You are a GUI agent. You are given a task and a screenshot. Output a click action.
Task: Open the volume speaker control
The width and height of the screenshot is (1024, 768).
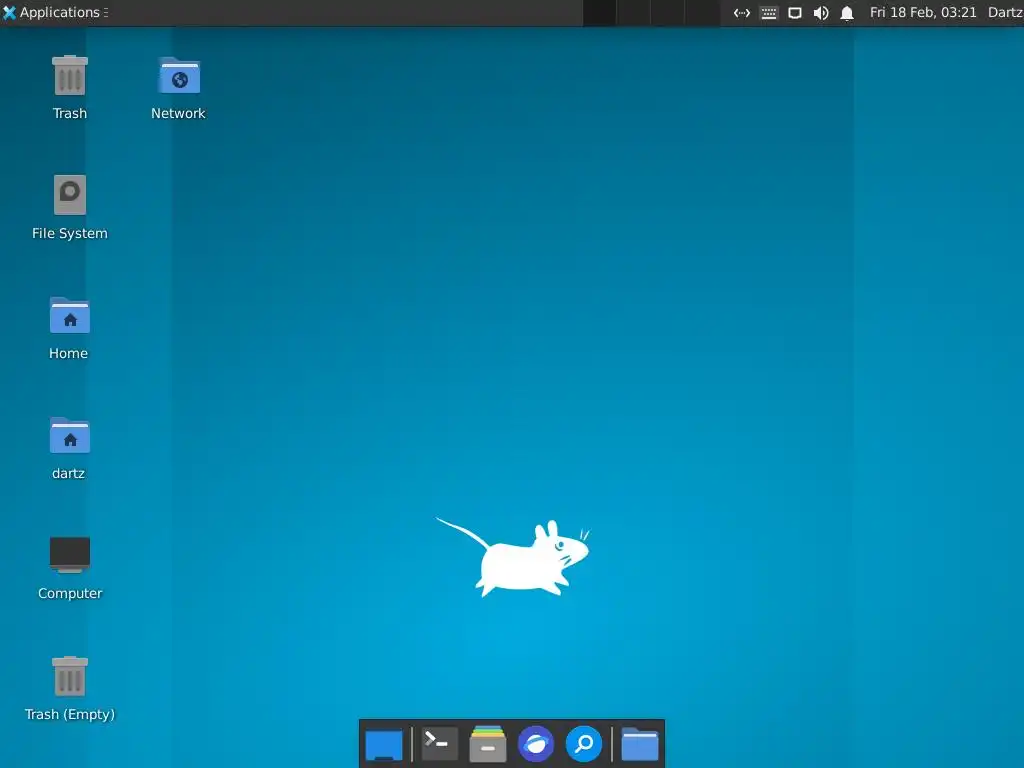click(x=821, y=12)
